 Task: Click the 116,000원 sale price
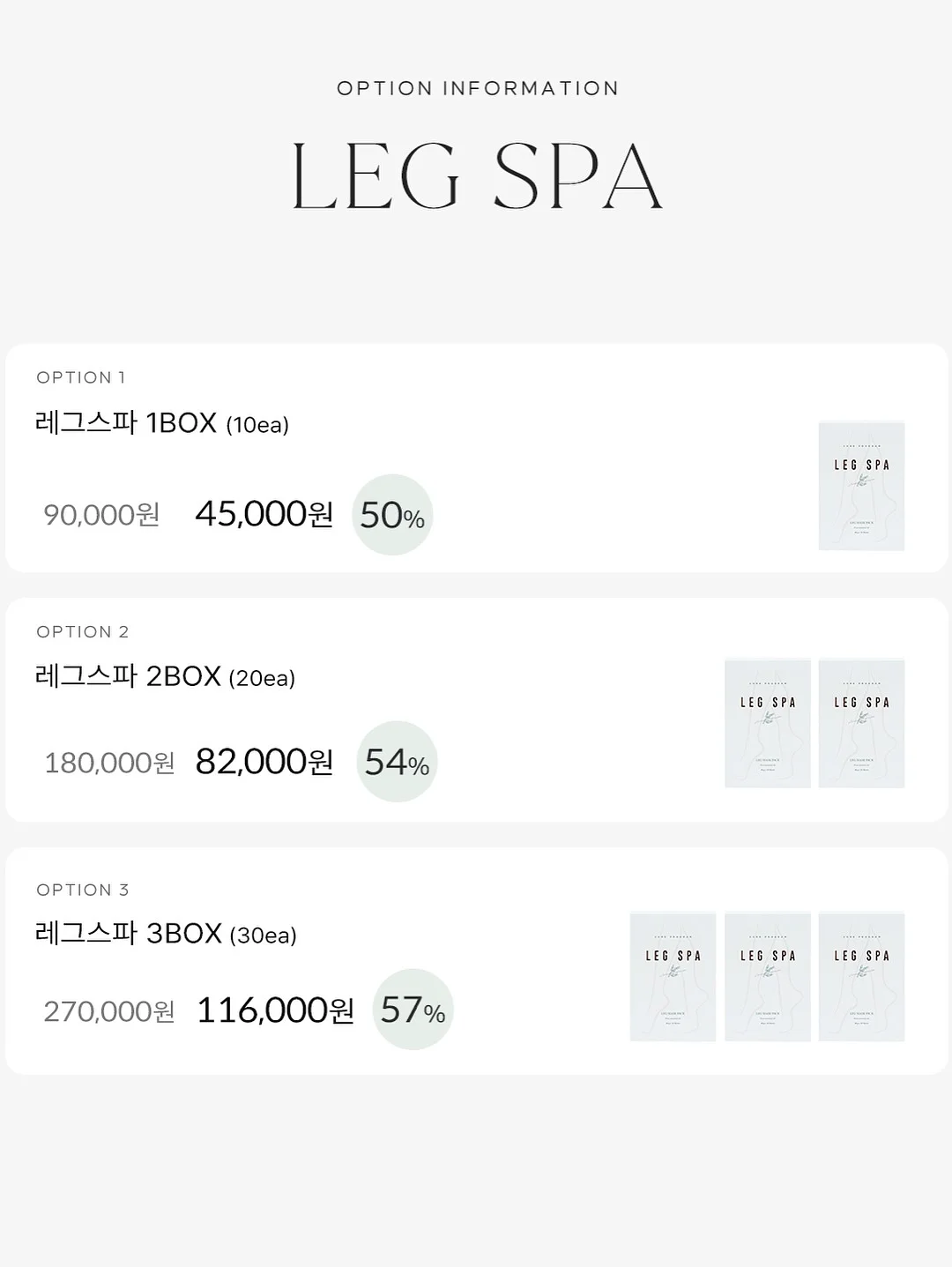point(274,1010)
